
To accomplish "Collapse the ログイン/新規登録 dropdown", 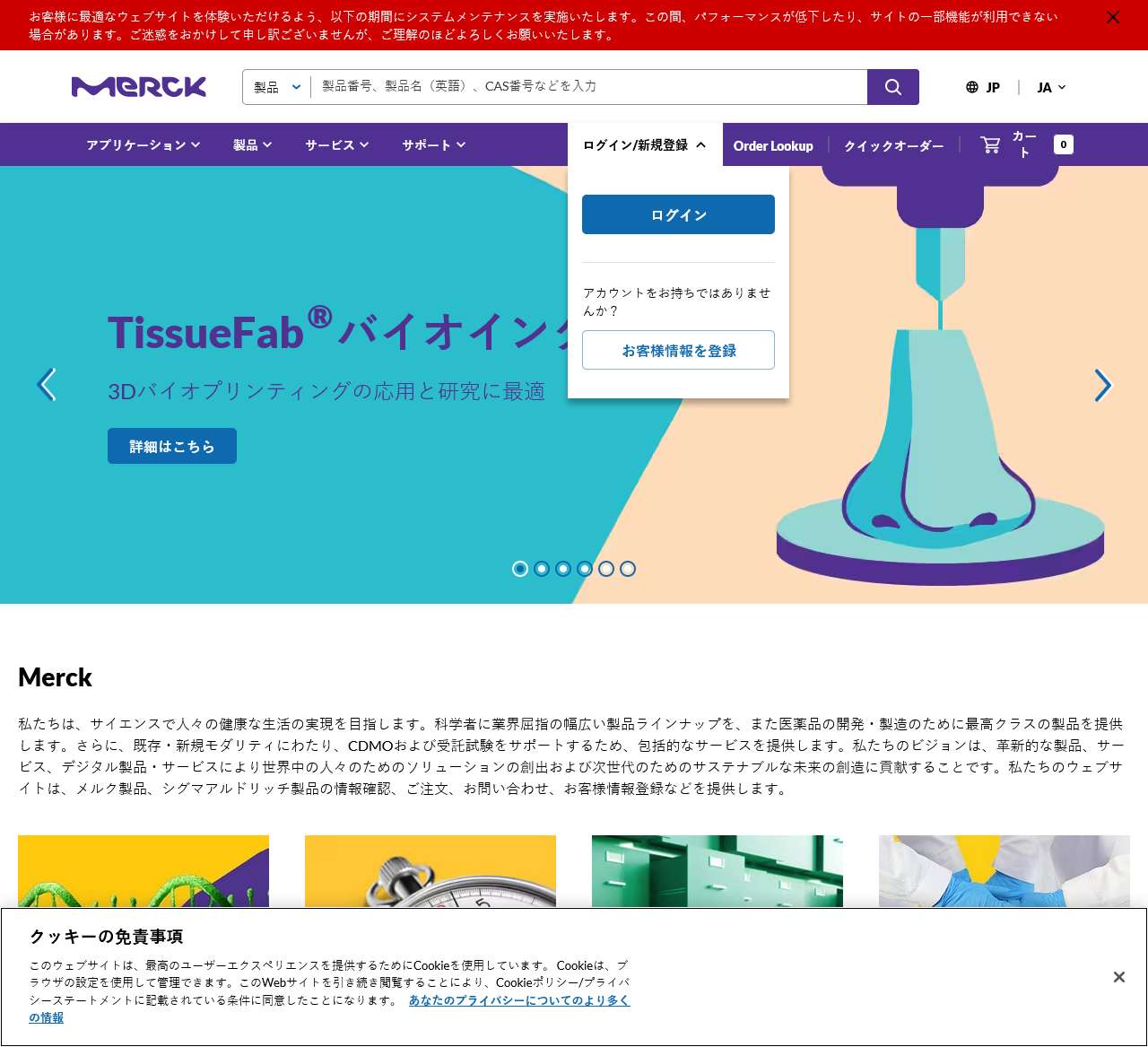I will tap(645, 144).
